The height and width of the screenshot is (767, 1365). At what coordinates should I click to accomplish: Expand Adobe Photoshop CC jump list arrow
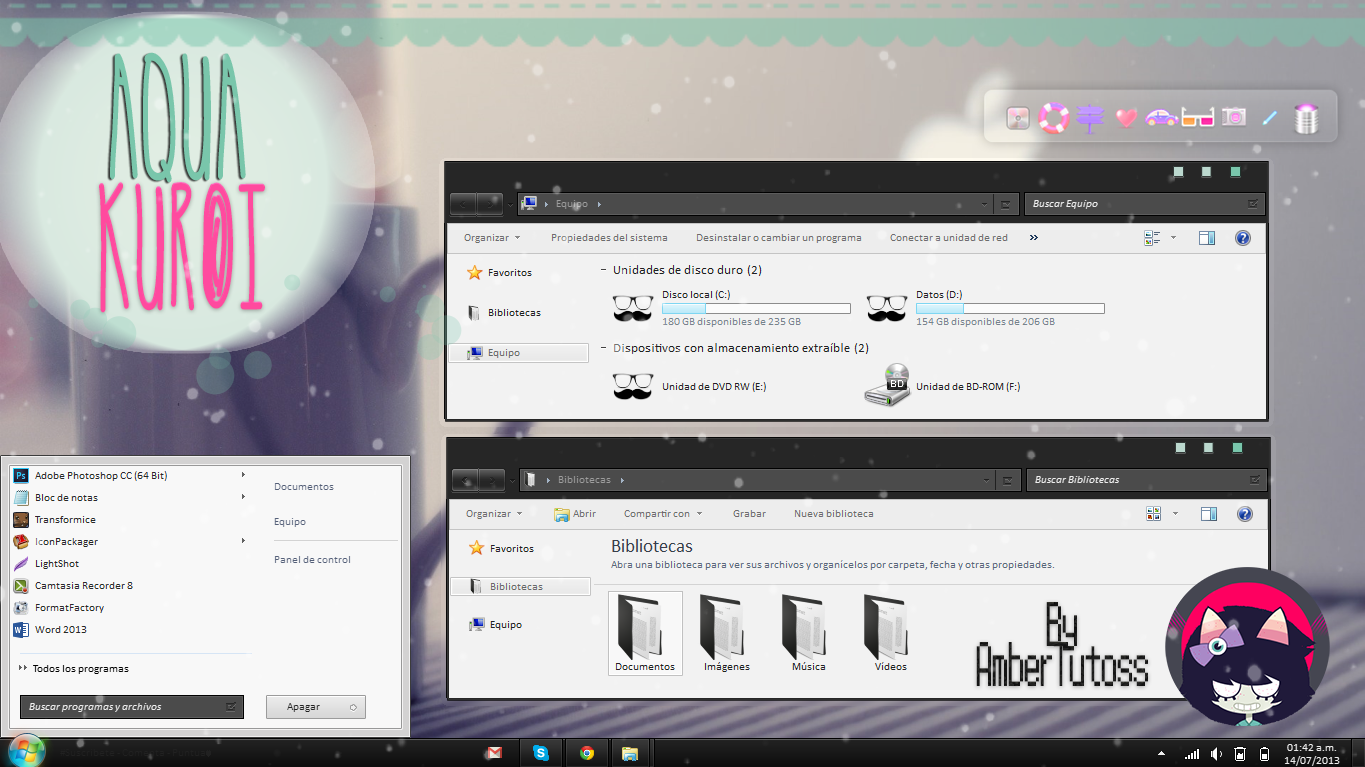click(x=243, y=475)
